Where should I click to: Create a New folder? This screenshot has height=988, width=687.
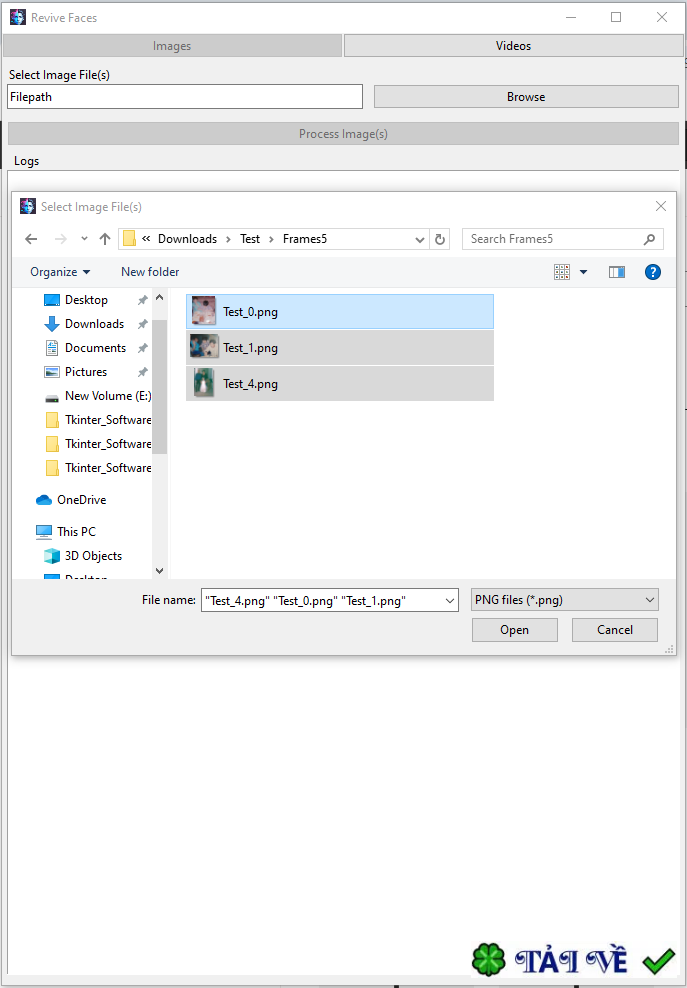(x=150, y=272)
